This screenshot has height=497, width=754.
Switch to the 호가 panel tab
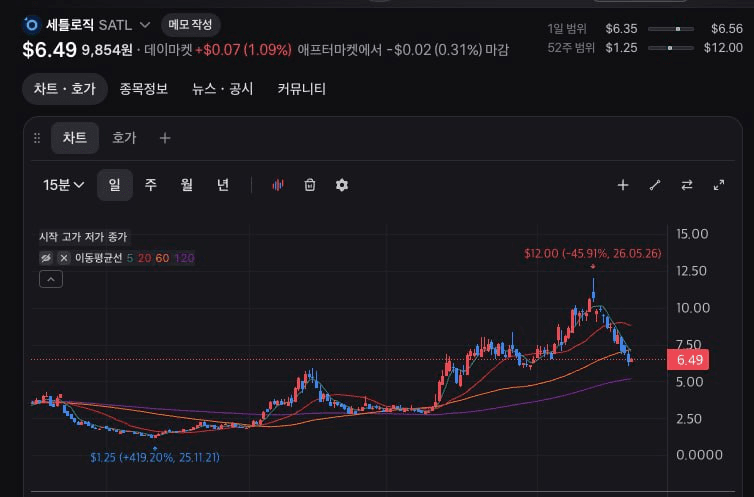pos(124,138)
